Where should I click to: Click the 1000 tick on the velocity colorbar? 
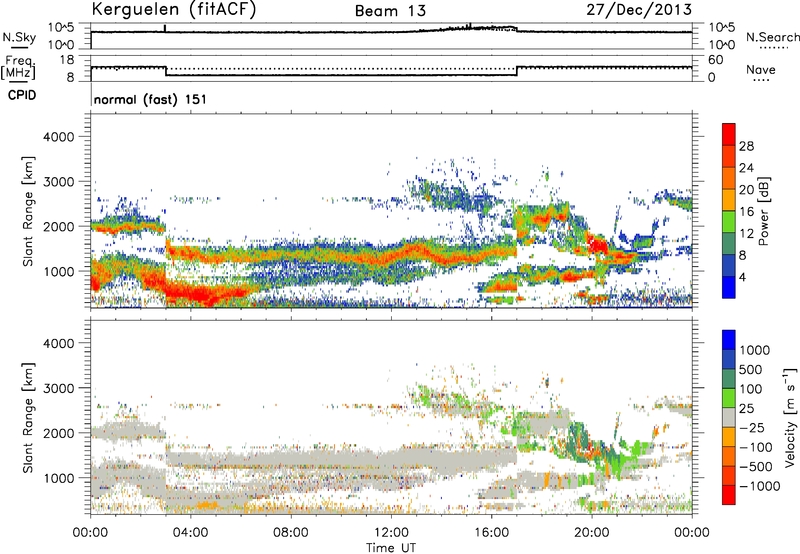[x=755, y=350]
